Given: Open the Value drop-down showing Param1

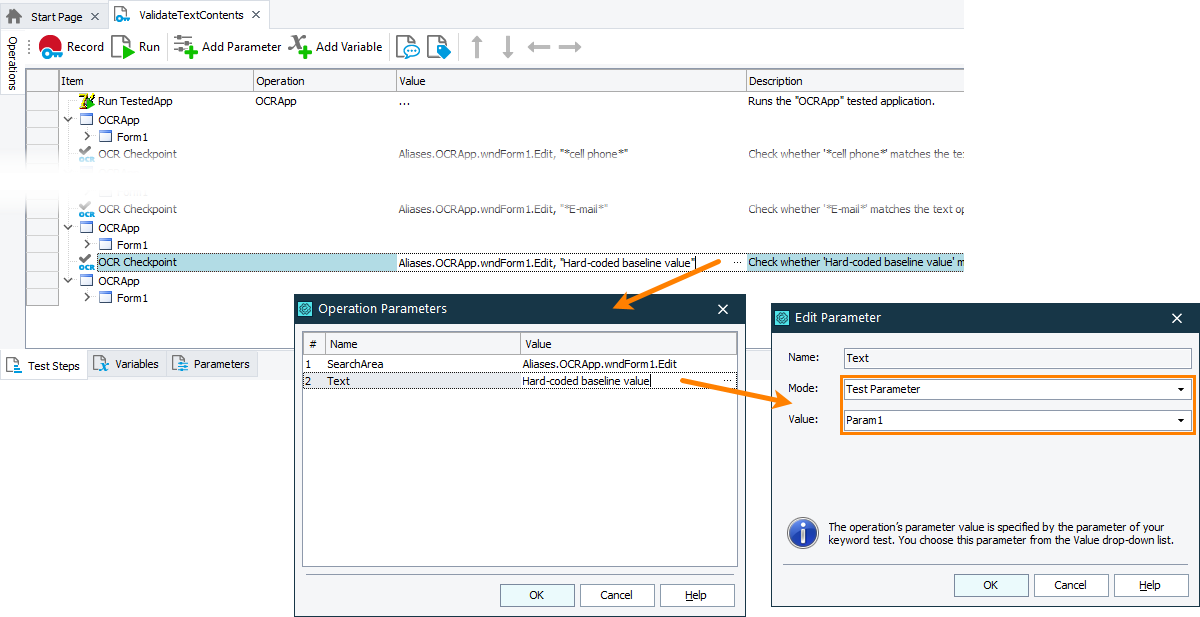Looking at the screenshot, I should coord(1180,421).
